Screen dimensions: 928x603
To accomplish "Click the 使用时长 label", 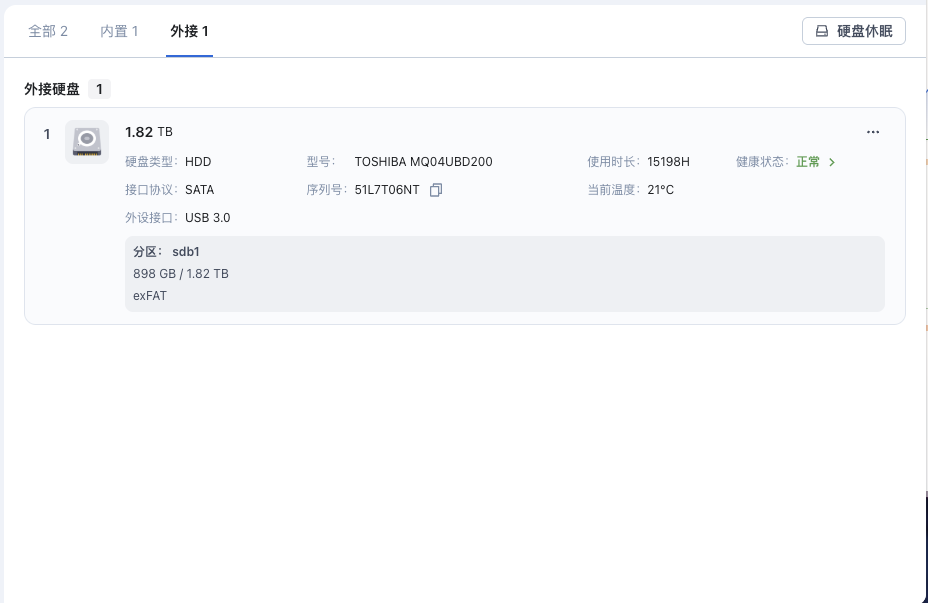I will pos(614,162).
